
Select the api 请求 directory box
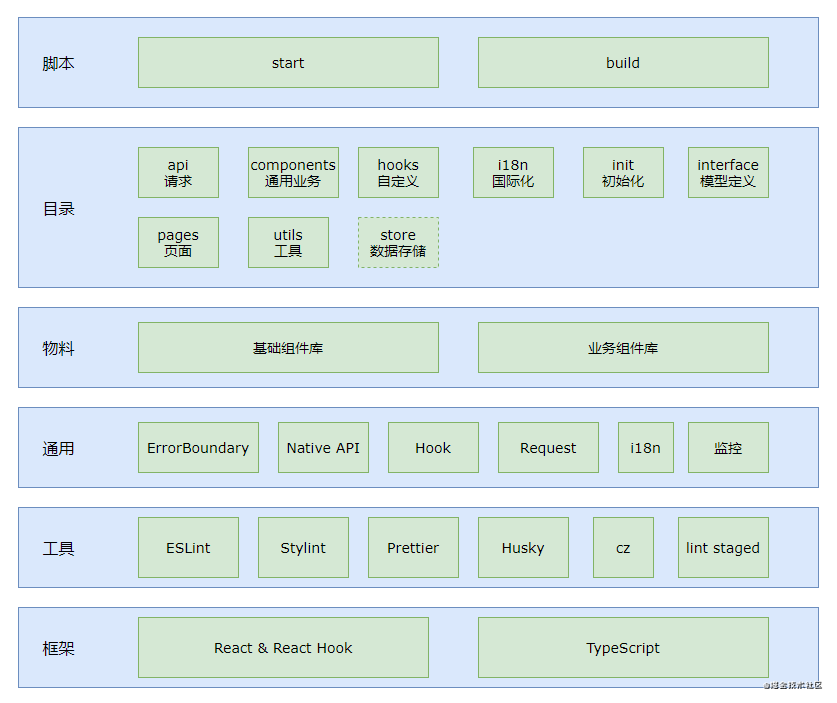(178, 172)
